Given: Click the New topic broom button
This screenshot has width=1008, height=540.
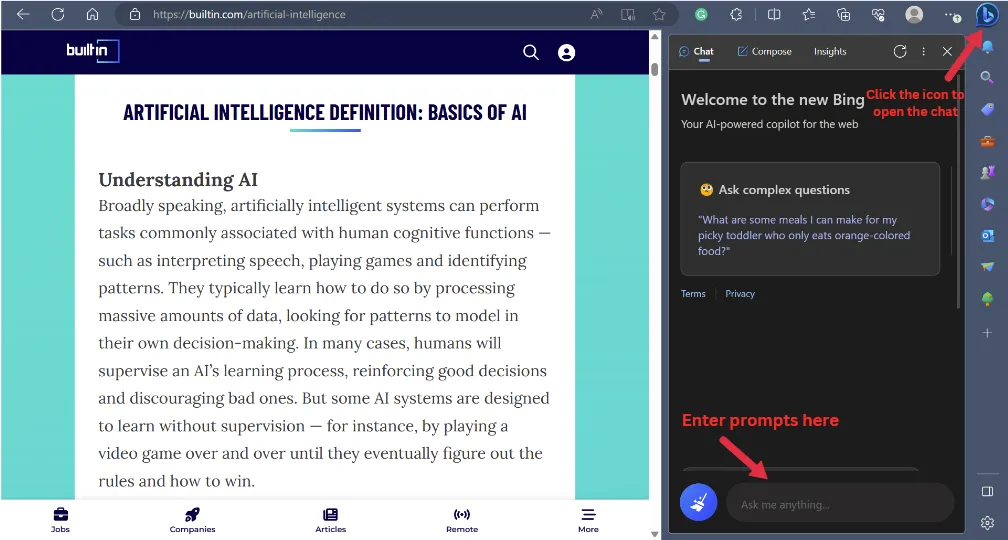Looking at the screenshot, I should [x=699, y=503].
